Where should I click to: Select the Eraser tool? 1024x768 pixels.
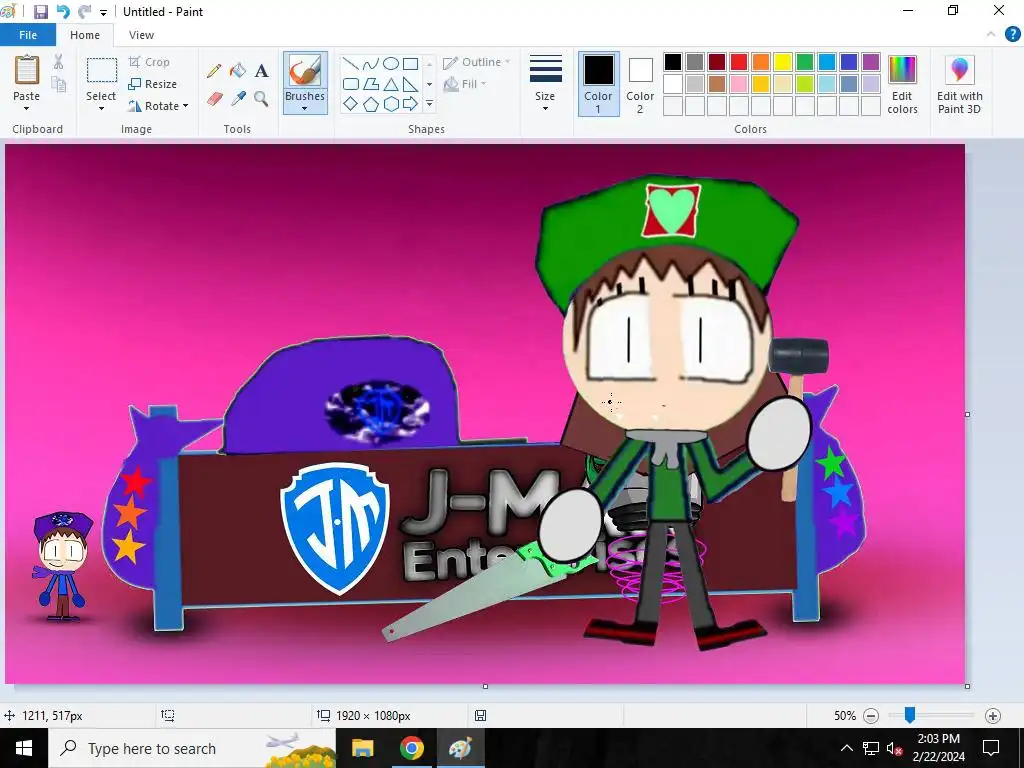214,99
